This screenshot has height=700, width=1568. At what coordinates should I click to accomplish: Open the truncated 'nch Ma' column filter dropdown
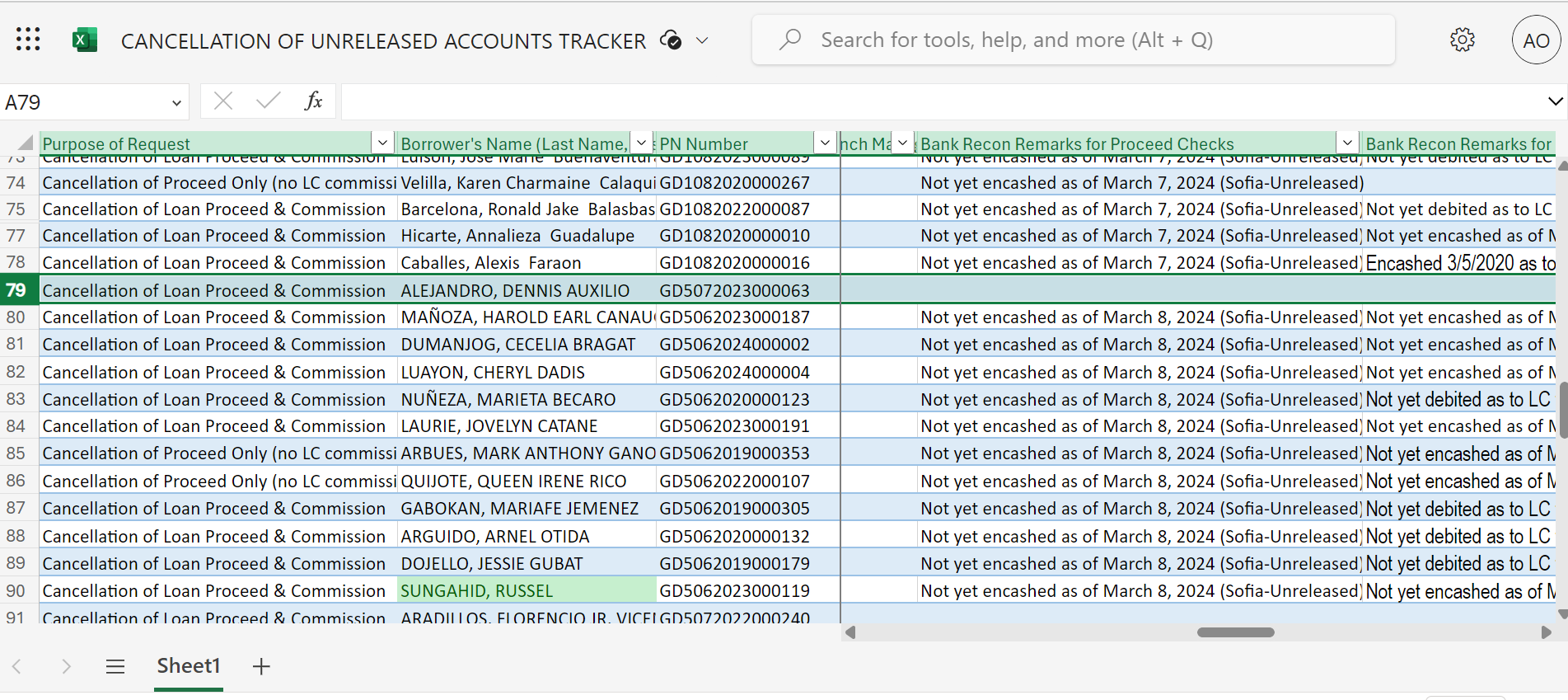point(903,143)
